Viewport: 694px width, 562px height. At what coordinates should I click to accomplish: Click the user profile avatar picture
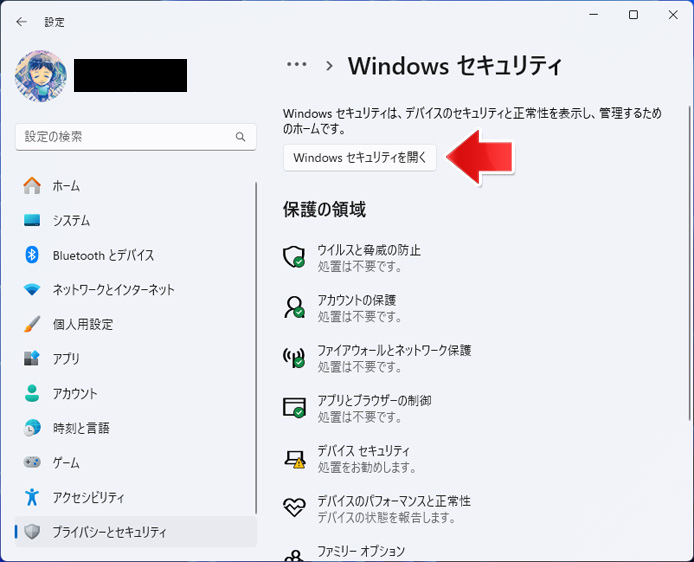point(41,76)
